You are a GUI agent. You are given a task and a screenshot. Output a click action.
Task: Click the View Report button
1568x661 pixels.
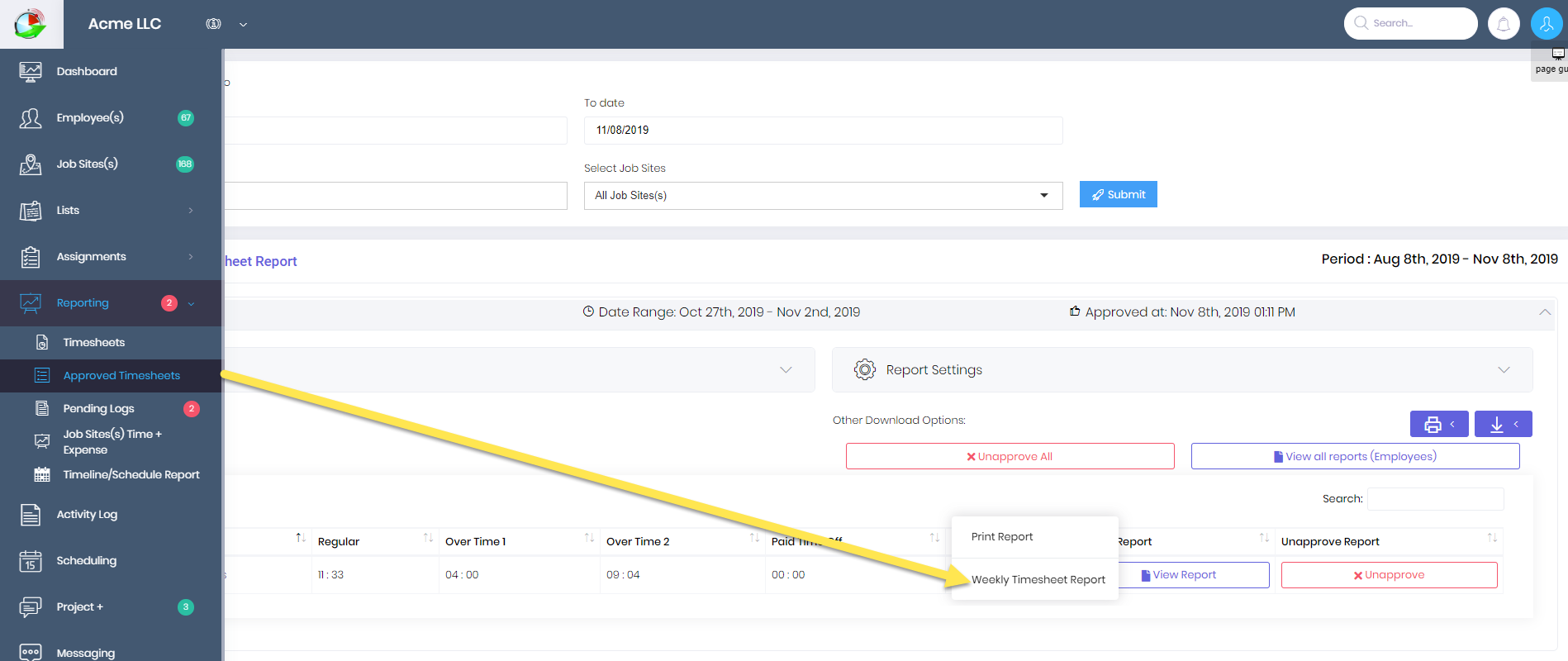1194,575
